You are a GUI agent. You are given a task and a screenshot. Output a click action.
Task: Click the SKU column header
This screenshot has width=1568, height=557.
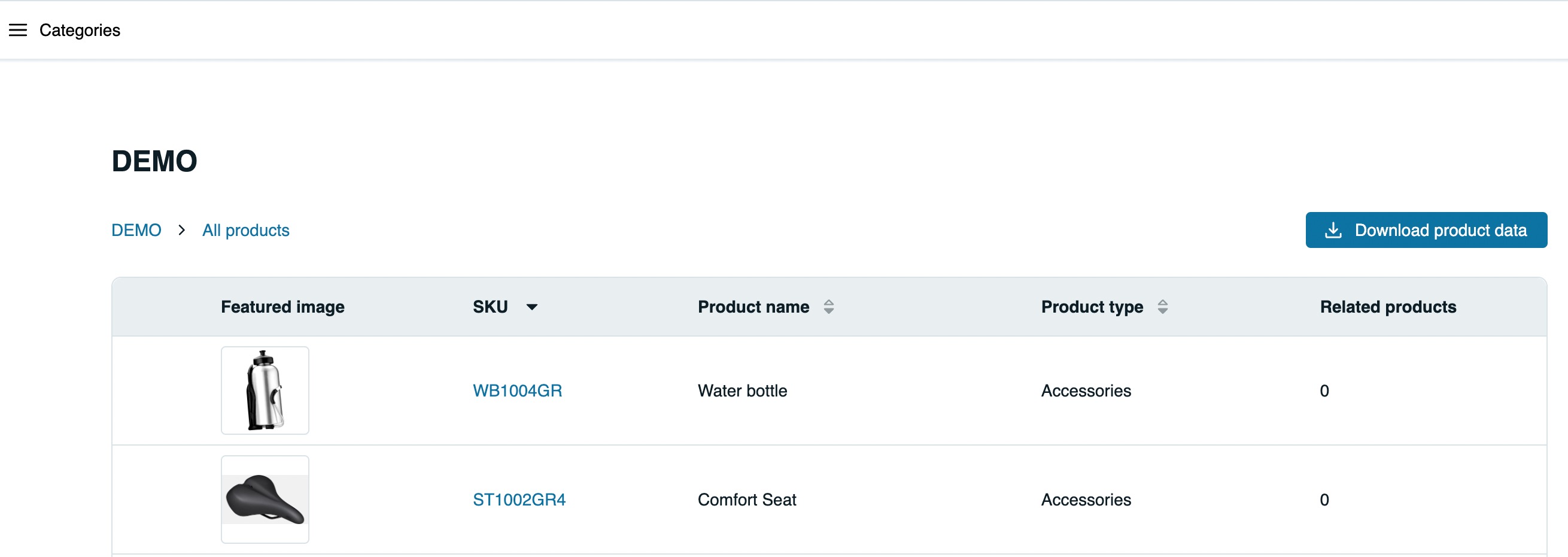click(490, 307)
